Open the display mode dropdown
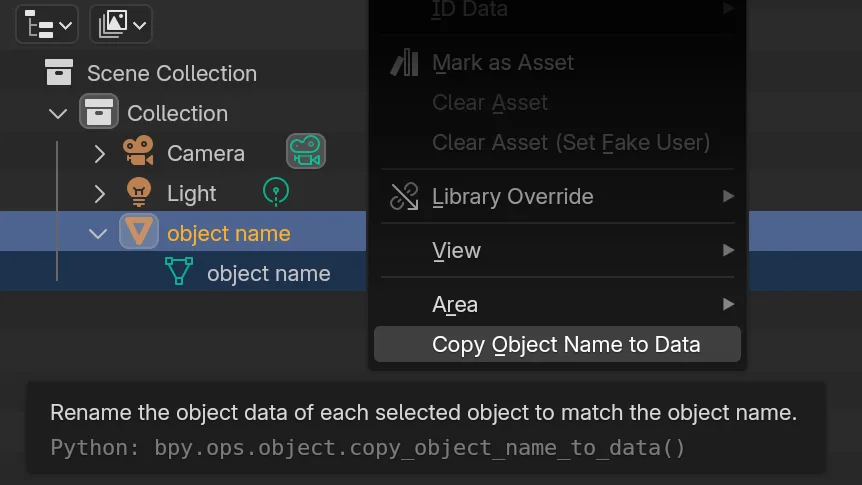This screenshot has height=485, width=862. 121,24
